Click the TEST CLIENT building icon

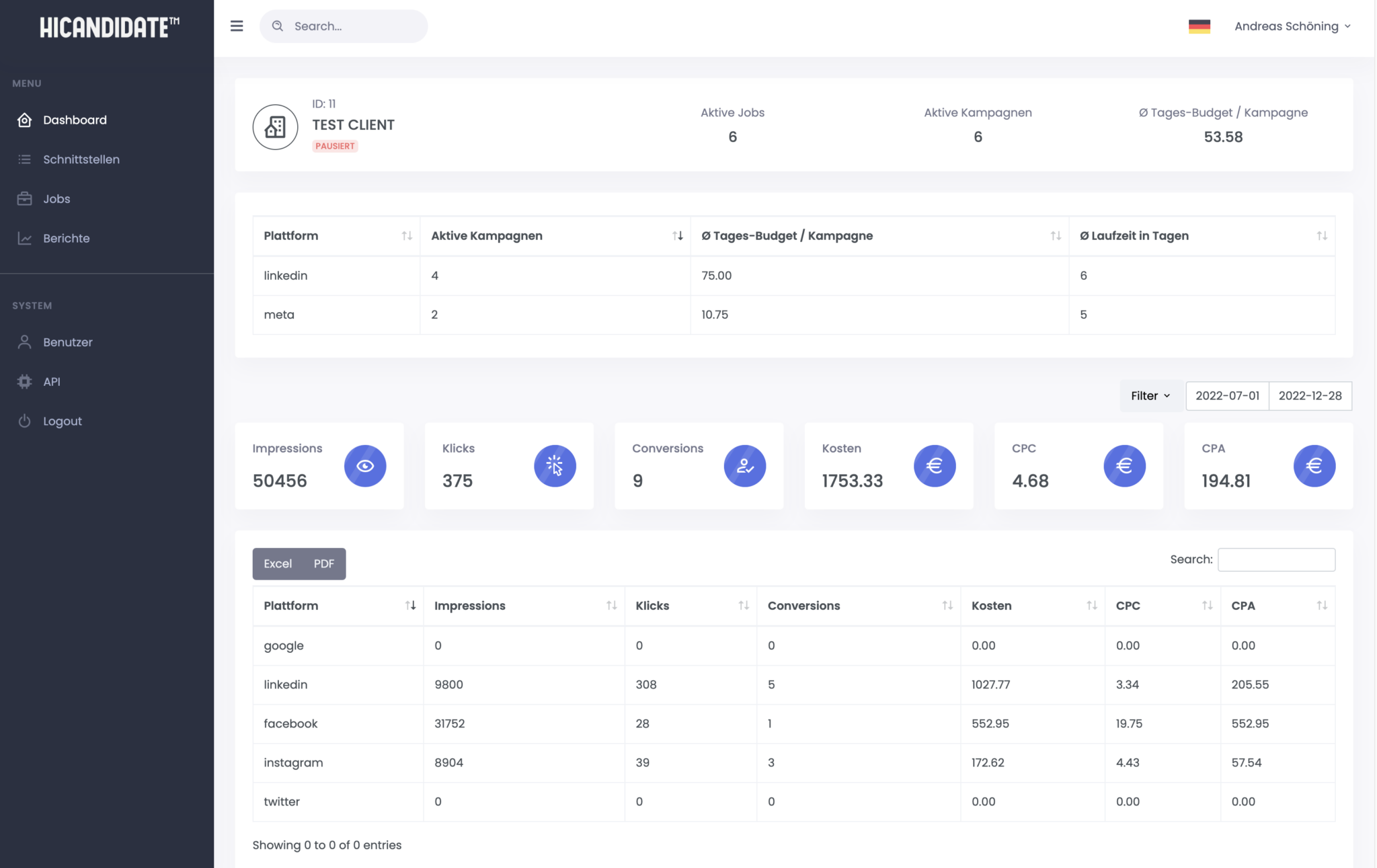[x=275, y=127]
